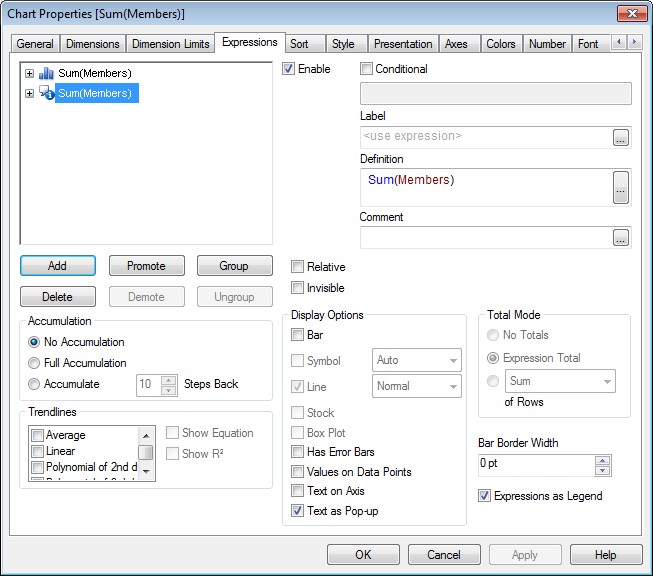Click the pop-up info icon of second Sum(Members)

[x=46, y=92]
